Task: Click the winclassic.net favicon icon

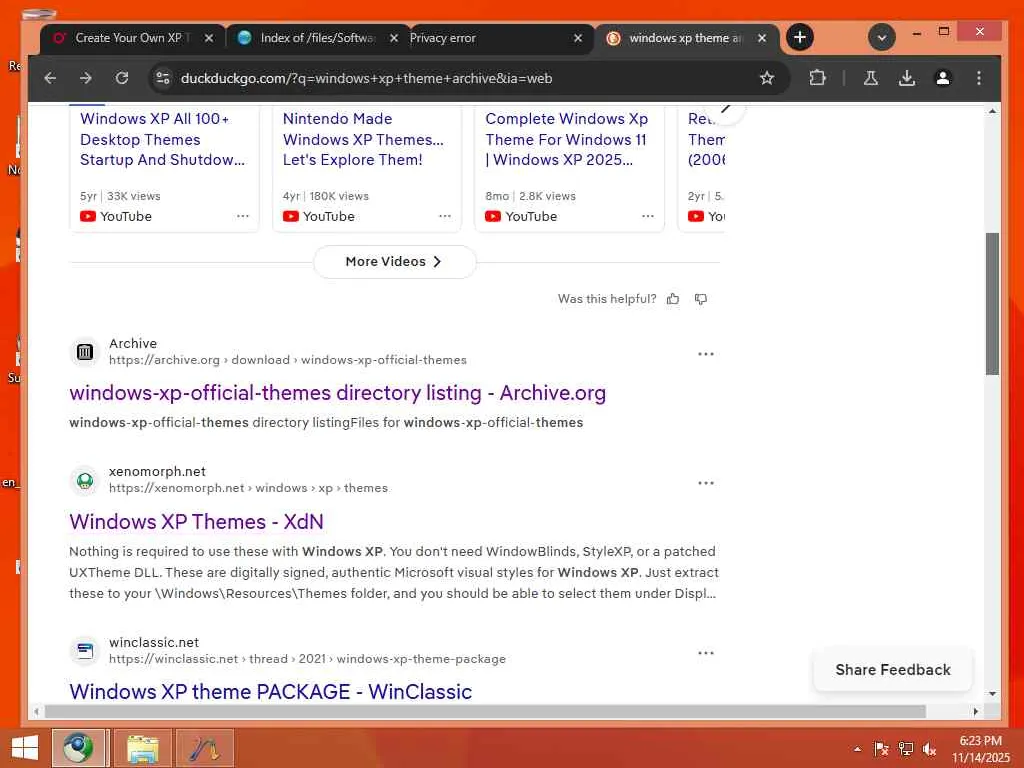Action: [x=84, y=651]
